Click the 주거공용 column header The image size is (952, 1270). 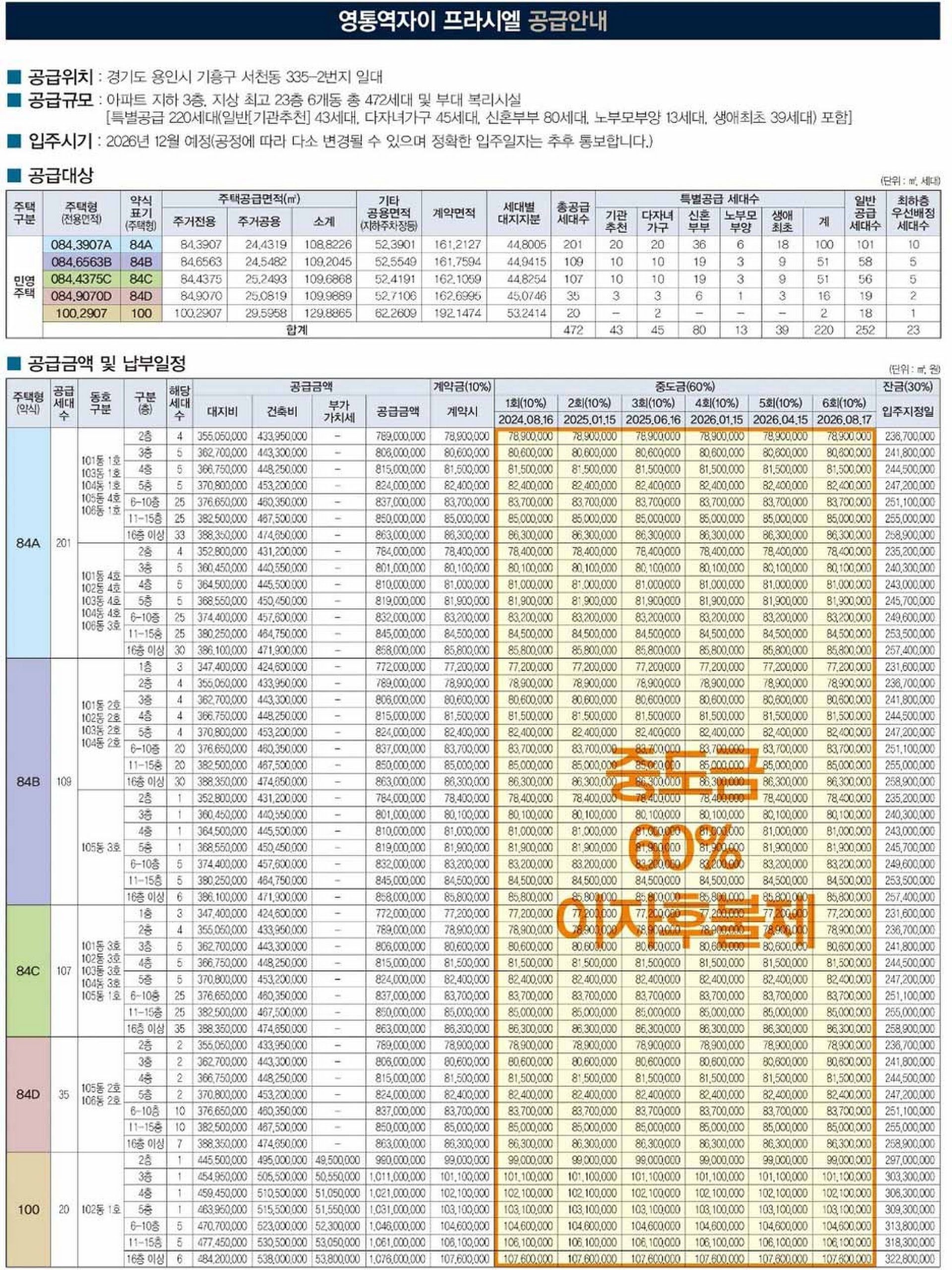pyautogui.click(x=259, y=221)
